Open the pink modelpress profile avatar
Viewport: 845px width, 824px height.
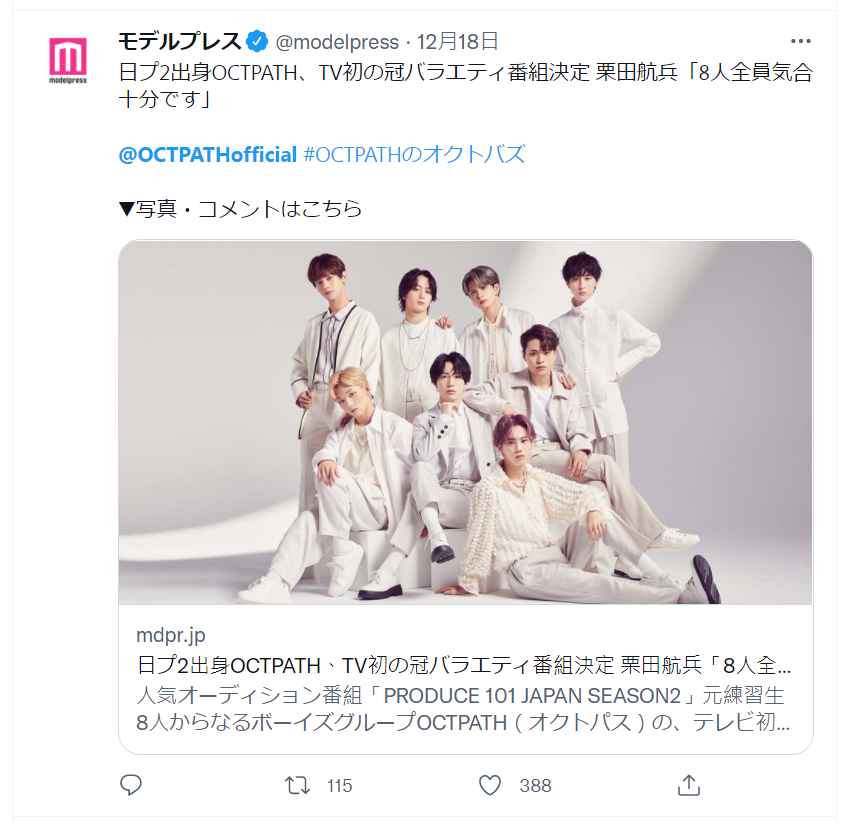[68, 60]
